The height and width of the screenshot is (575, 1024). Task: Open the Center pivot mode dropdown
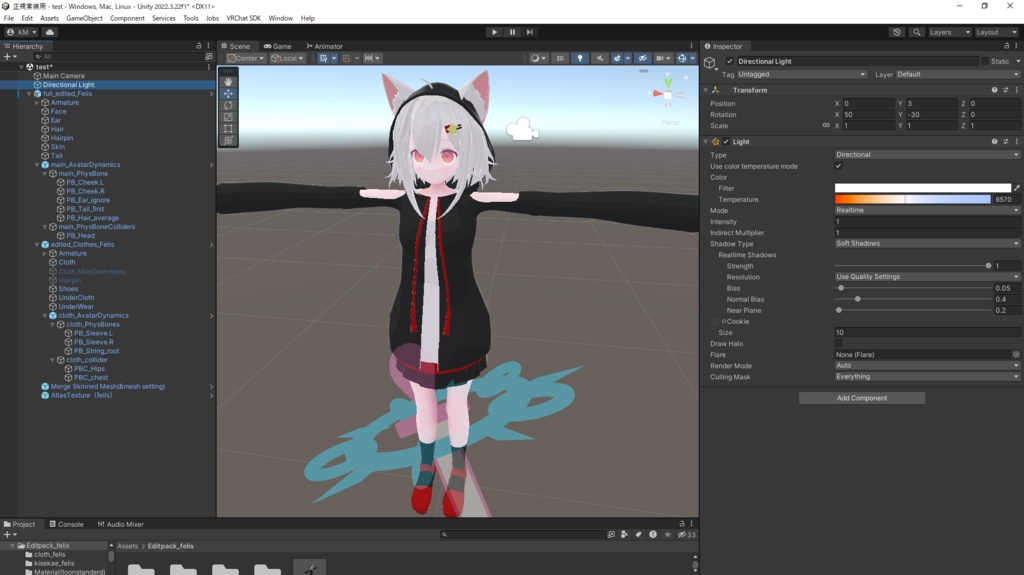coord(246,58)
